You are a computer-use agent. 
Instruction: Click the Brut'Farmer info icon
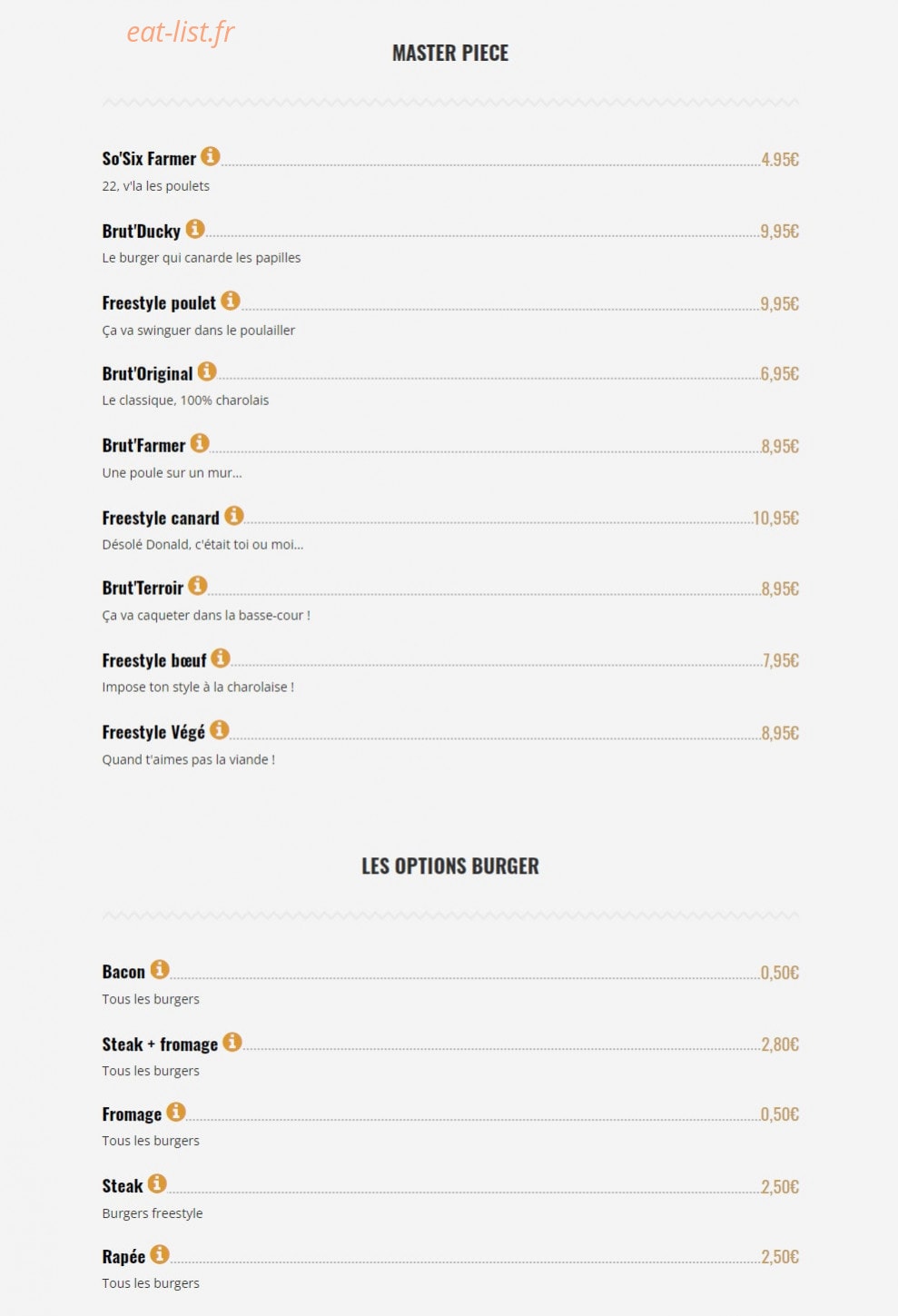click(200, 443)
